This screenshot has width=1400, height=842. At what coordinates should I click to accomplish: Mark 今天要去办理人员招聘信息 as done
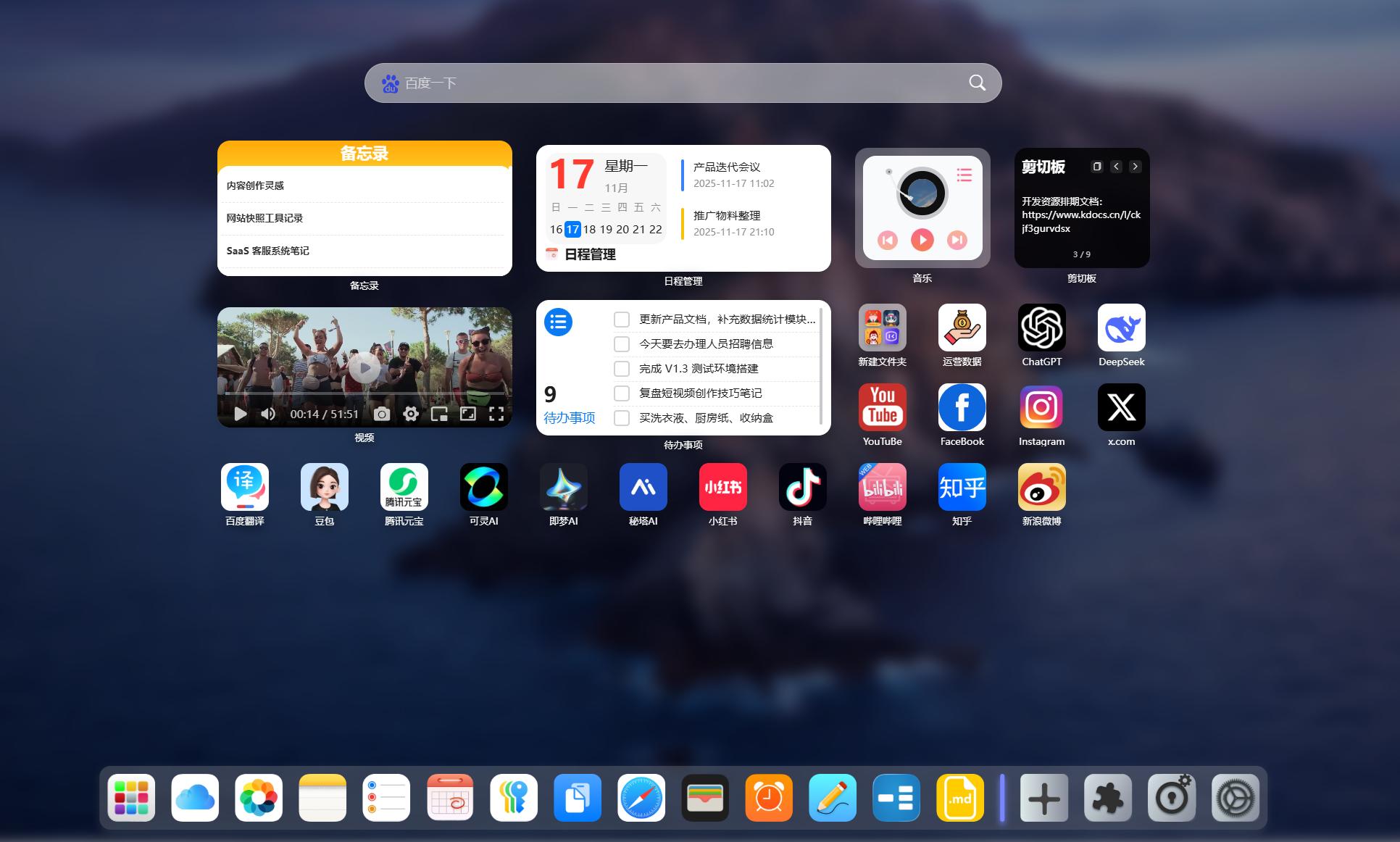click(x=621, y=343)
